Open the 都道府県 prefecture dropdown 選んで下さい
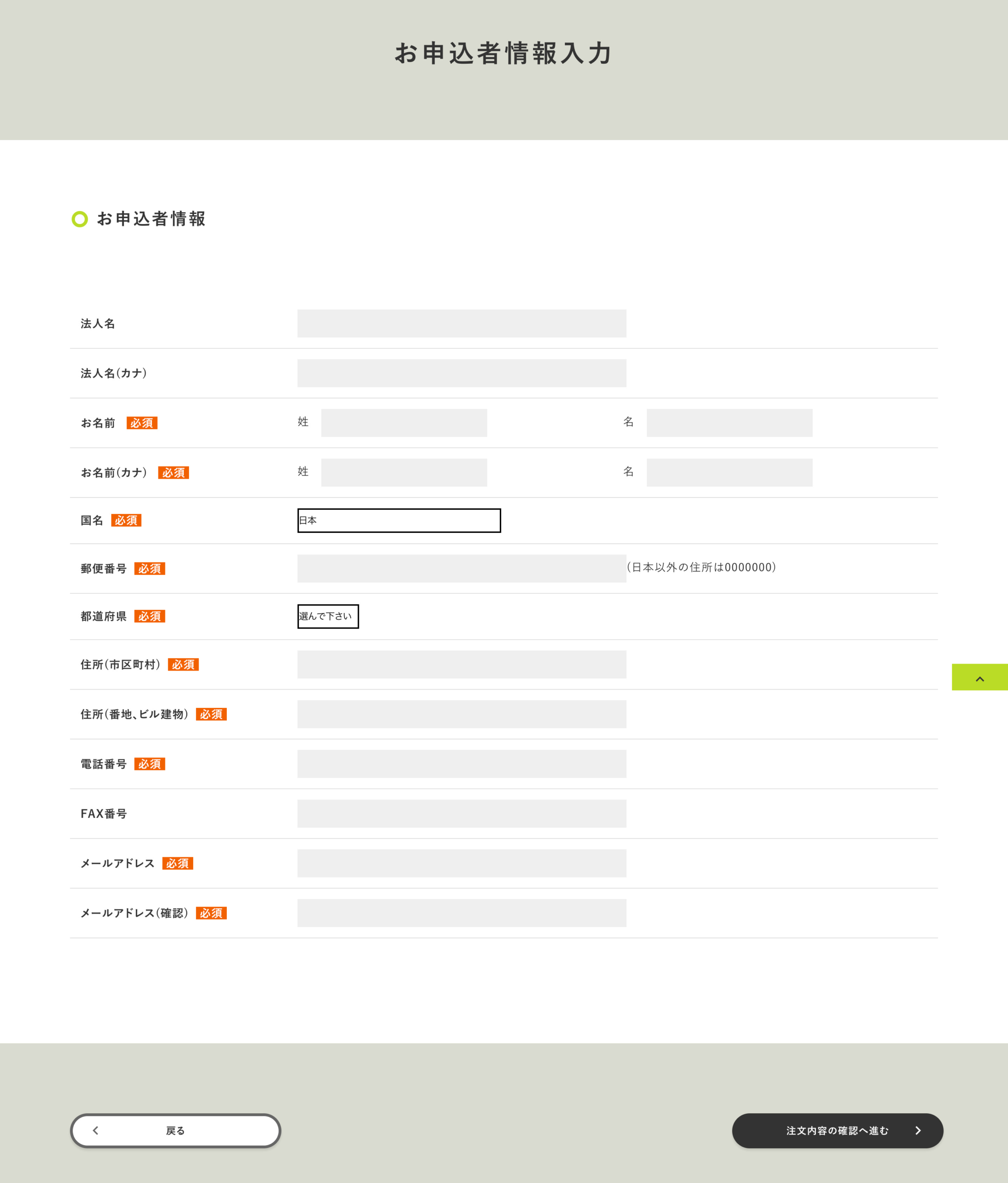1008x1183 pixels. pyautogui.click(x=328, y=616)
